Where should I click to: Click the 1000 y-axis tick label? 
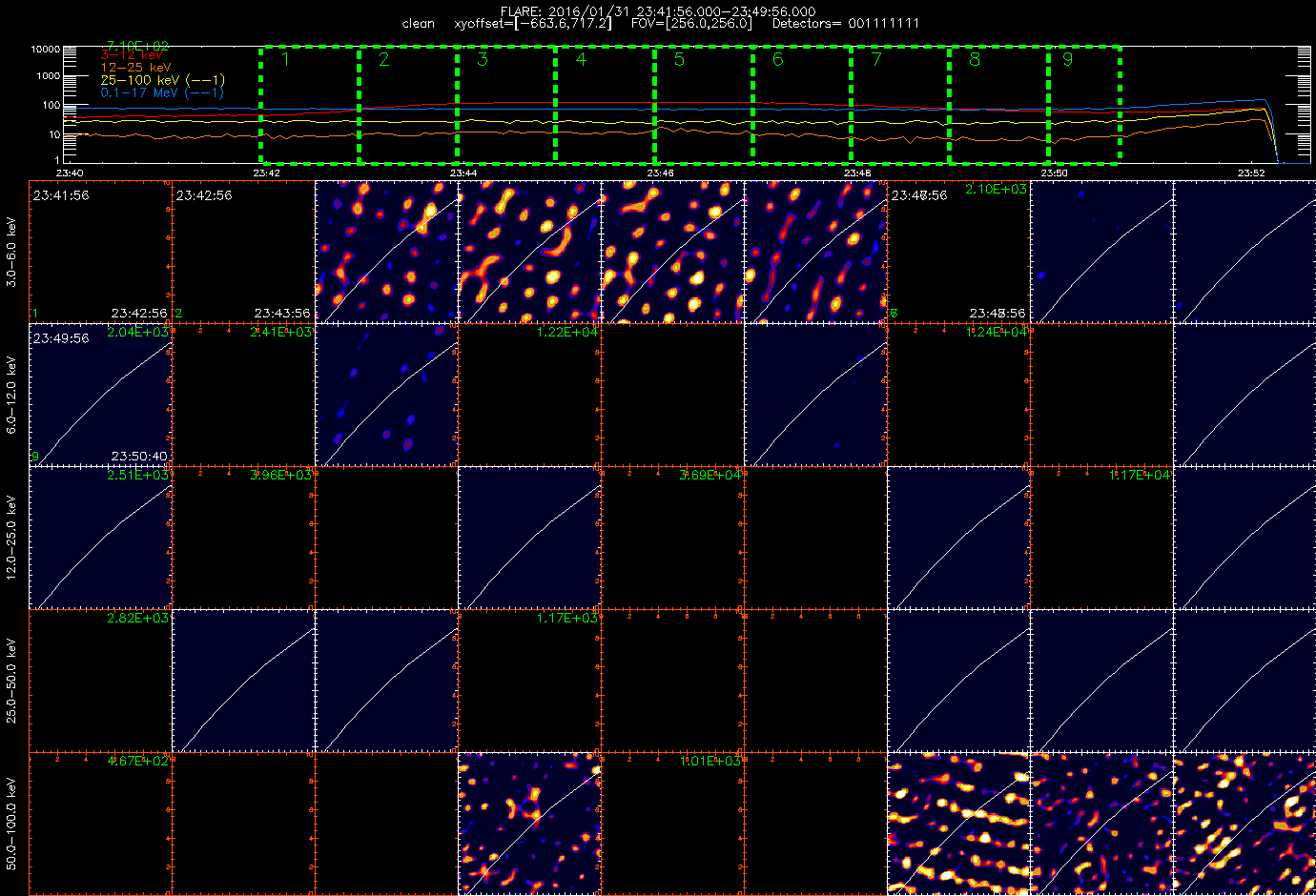[48, 76]
